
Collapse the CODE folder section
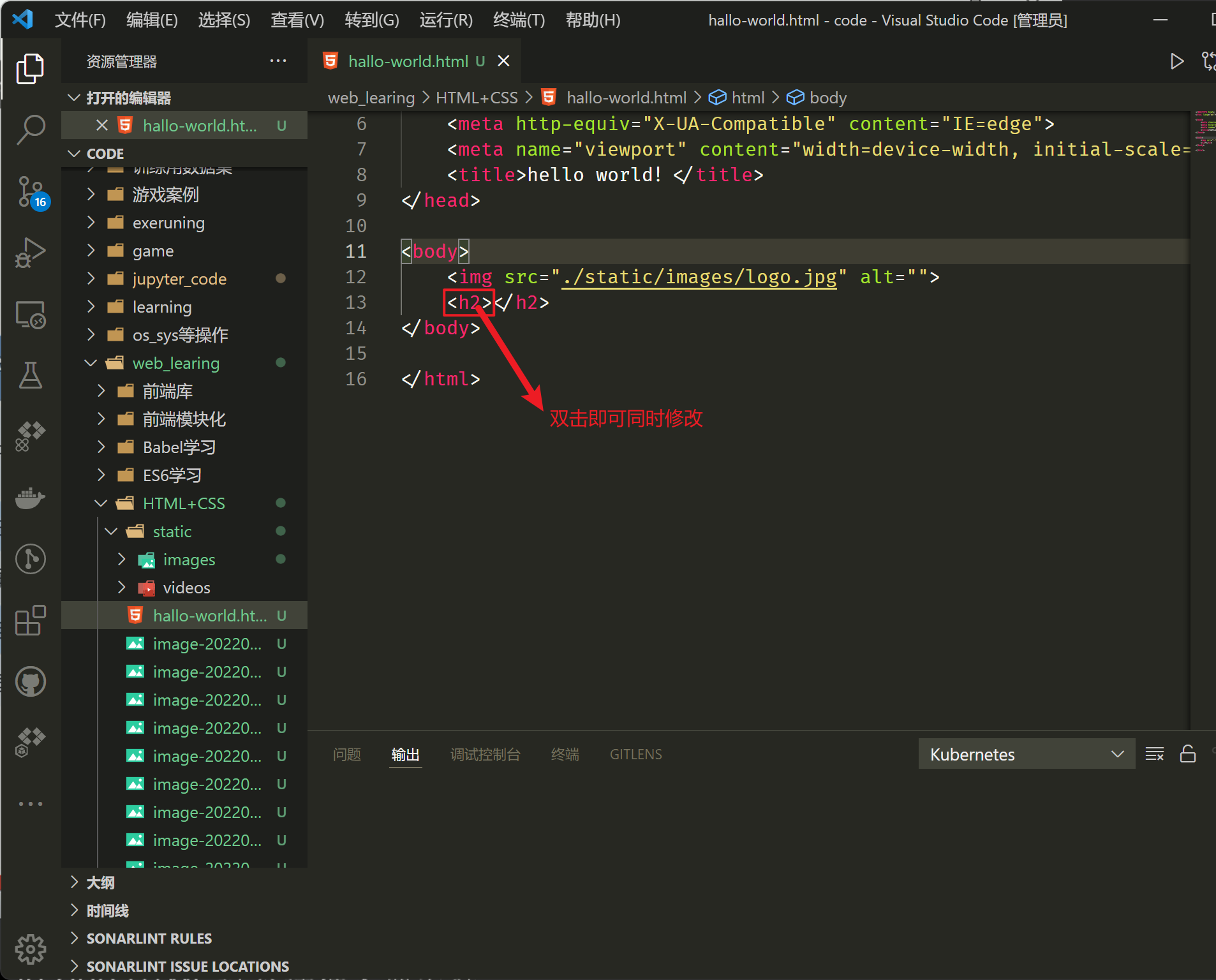pyautogui.click(x=74, y=154)
